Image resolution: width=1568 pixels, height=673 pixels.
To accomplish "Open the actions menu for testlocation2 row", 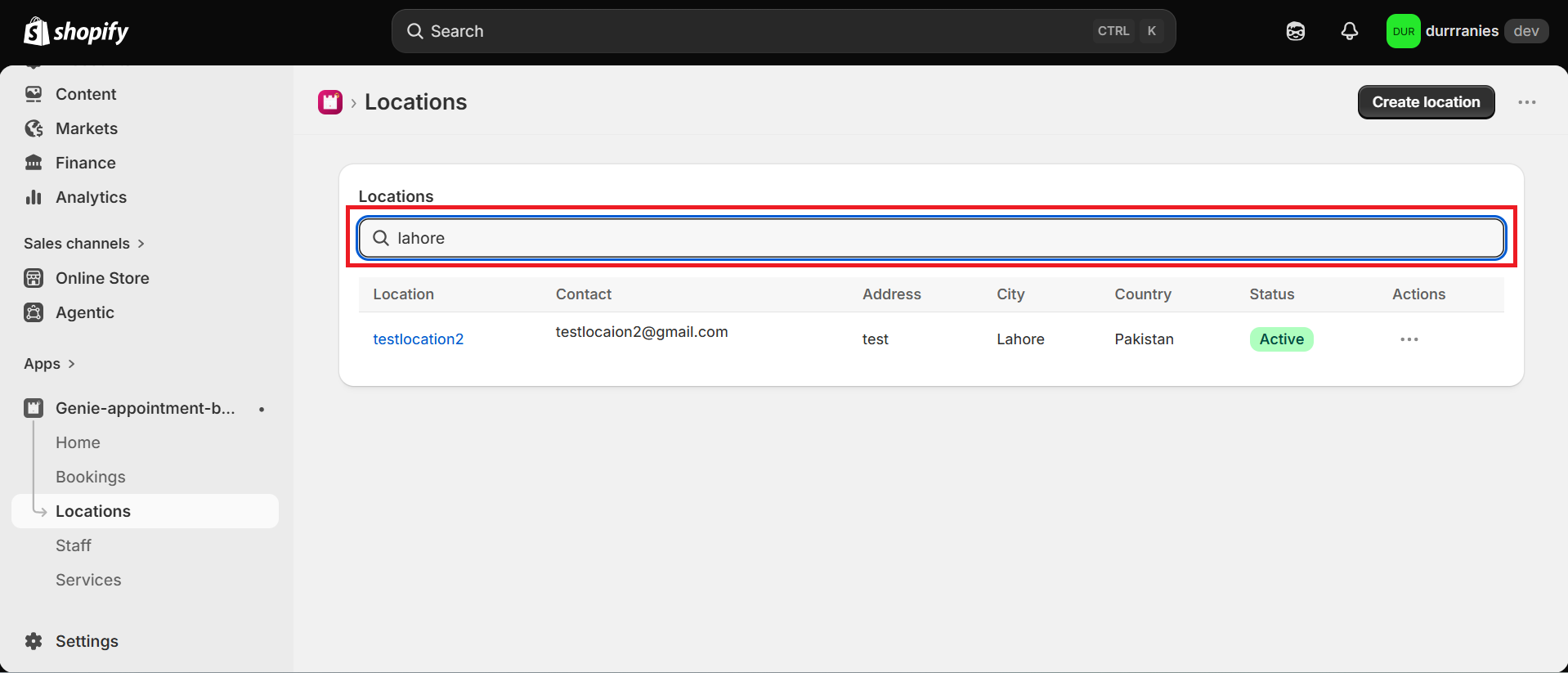I will point(1409,339).
